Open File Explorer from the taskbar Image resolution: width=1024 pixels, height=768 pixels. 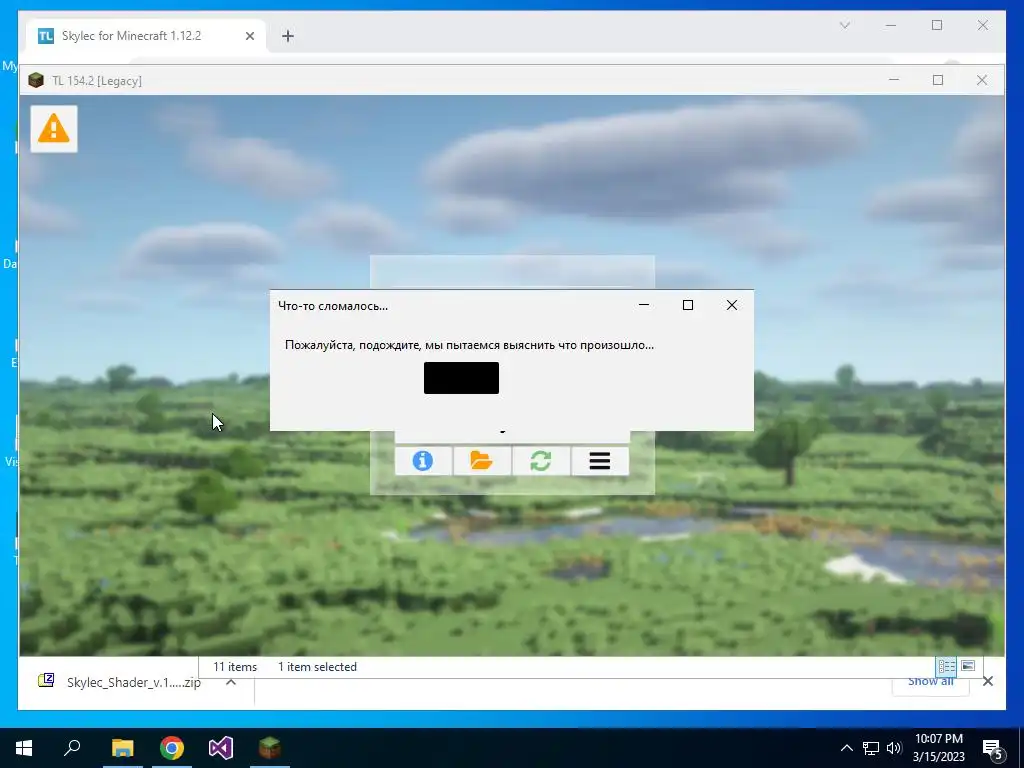(x=122, y=748)
